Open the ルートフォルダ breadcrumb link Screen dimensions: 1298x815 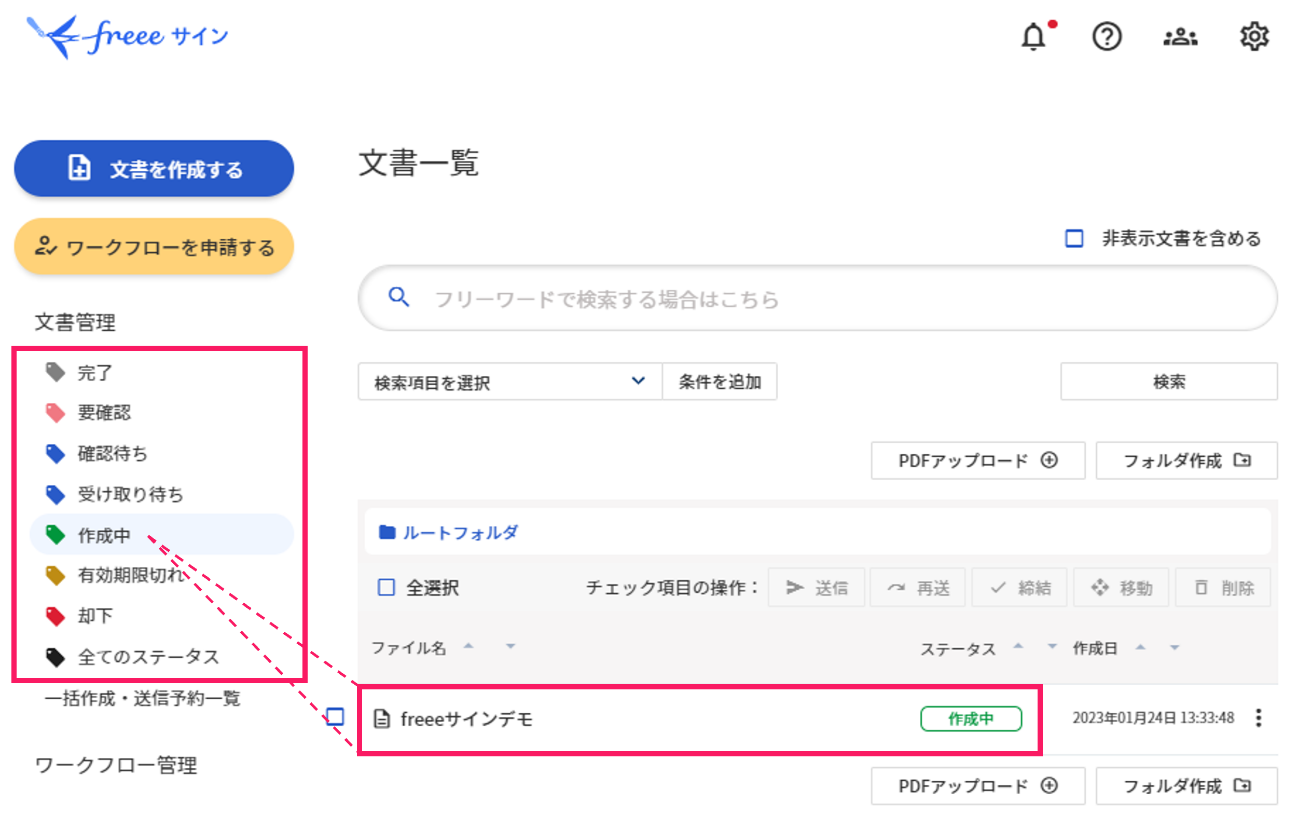coord(461,533)
